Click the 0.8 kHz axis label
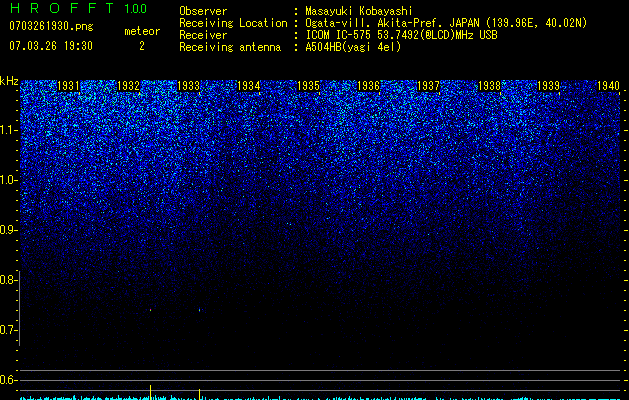629x400 pixels. [9, 280]
